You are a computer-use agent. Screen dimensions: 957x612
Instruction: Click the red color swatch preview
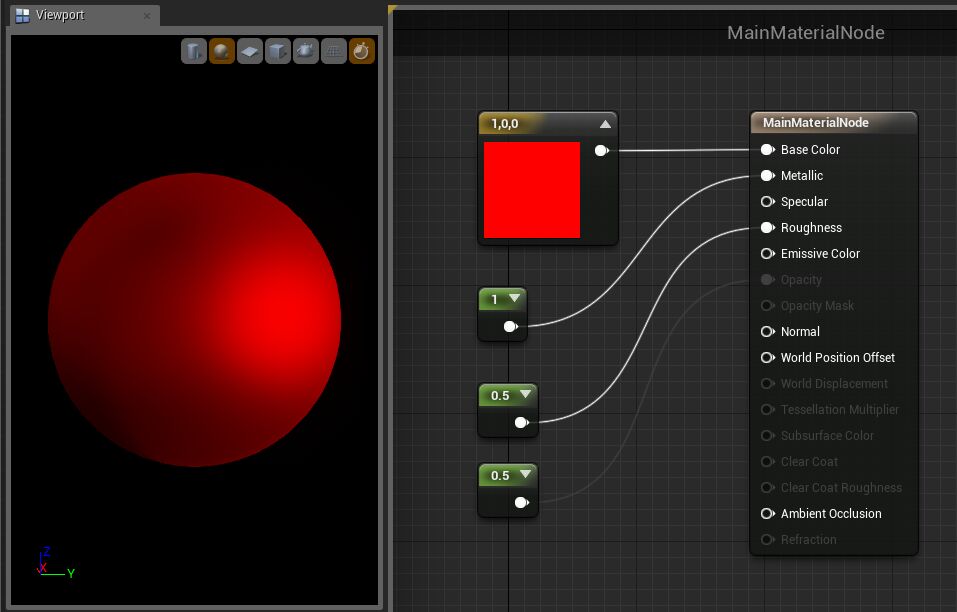tap(532, 190)
